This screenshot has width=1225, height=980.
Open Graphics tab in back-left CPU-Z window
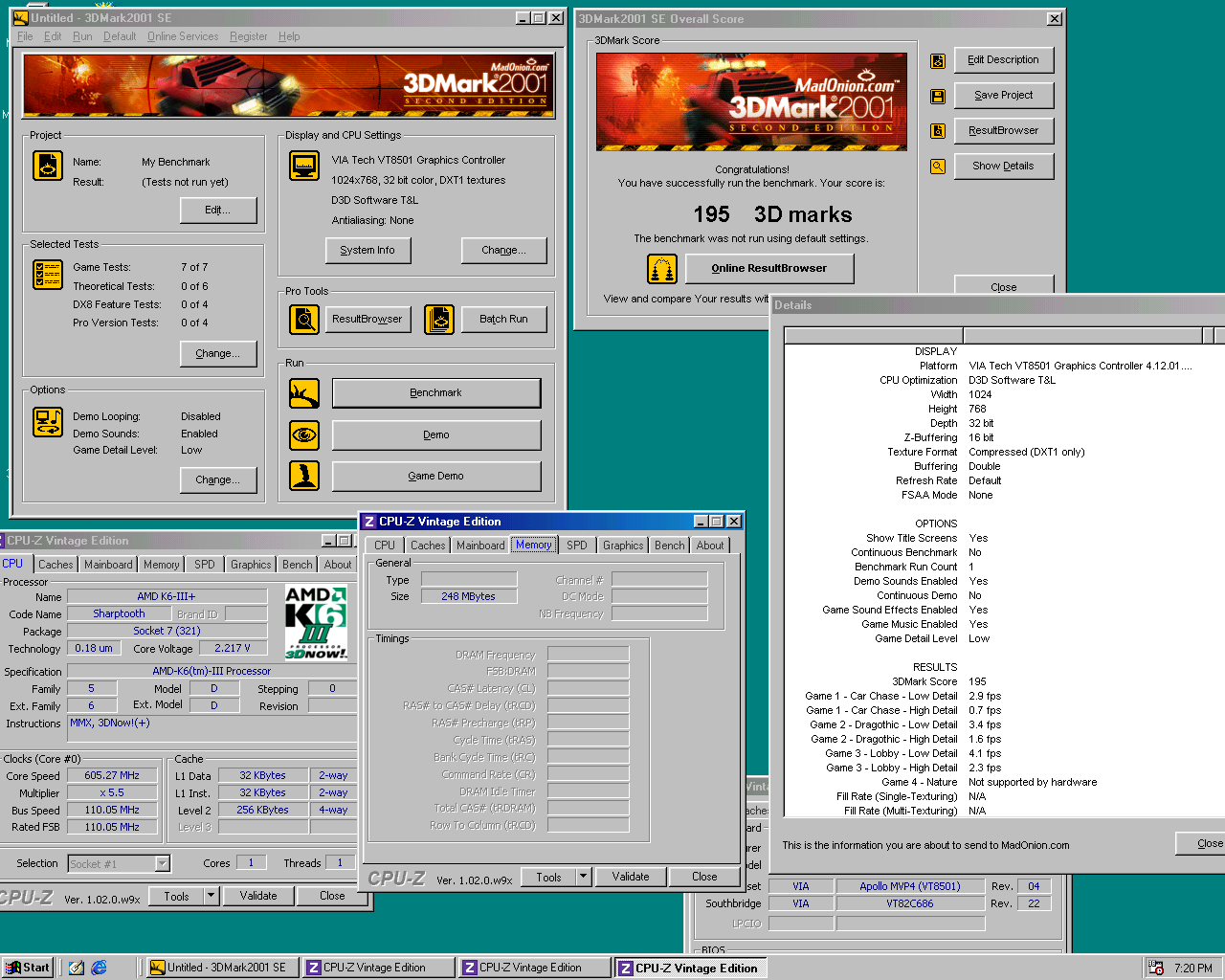251,565
